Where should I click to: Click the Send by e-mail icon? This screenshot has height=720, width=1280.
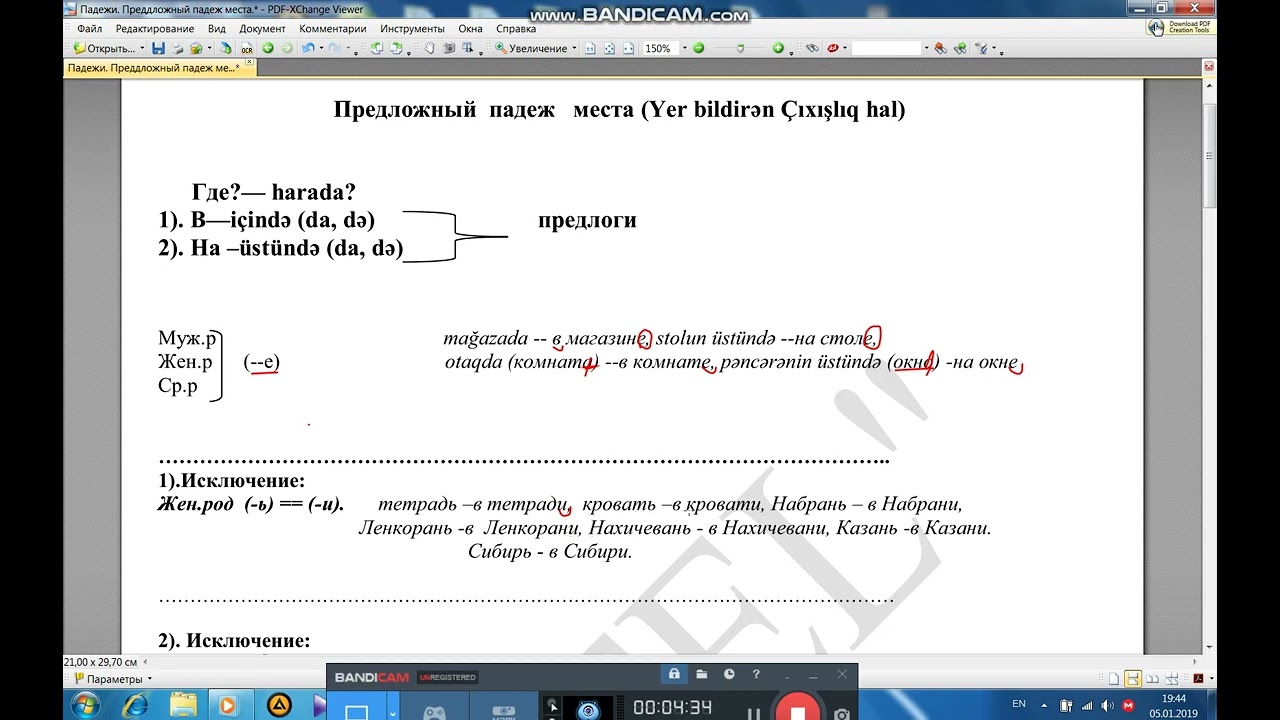[196, 48]
